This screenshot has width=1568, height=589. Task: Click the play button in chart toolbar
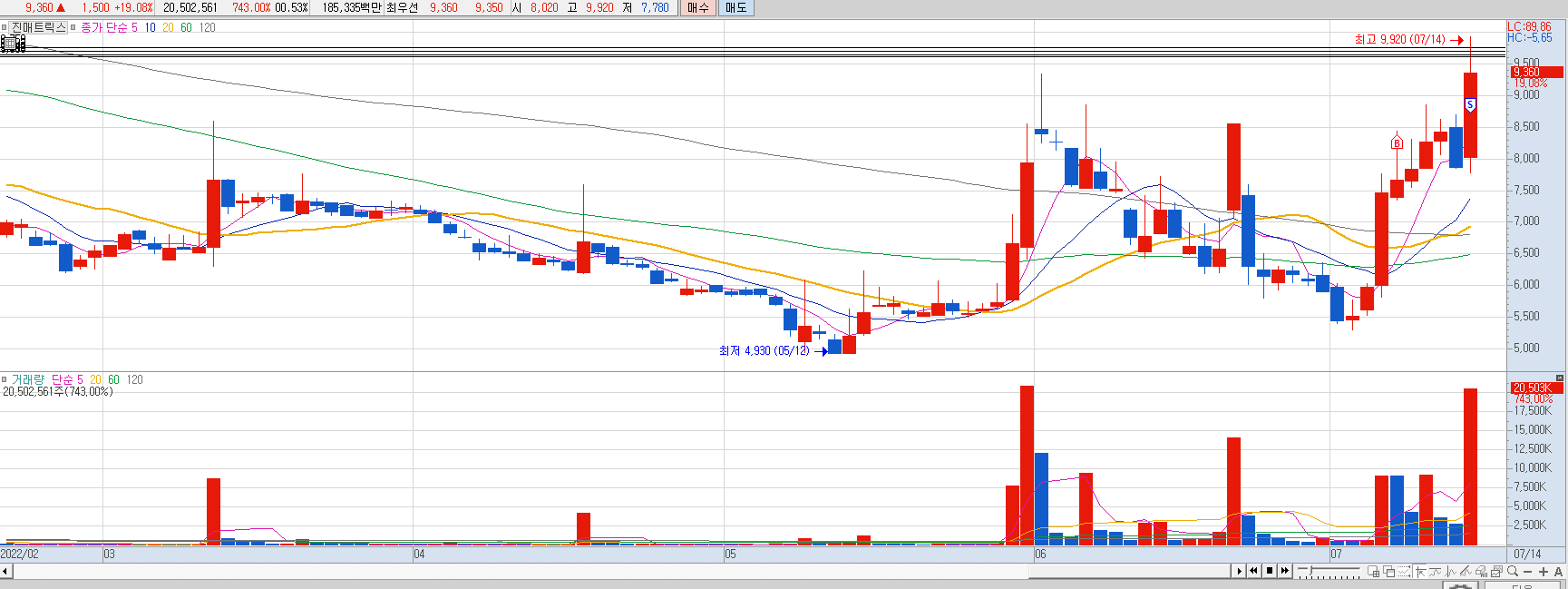coord(1239,571)
